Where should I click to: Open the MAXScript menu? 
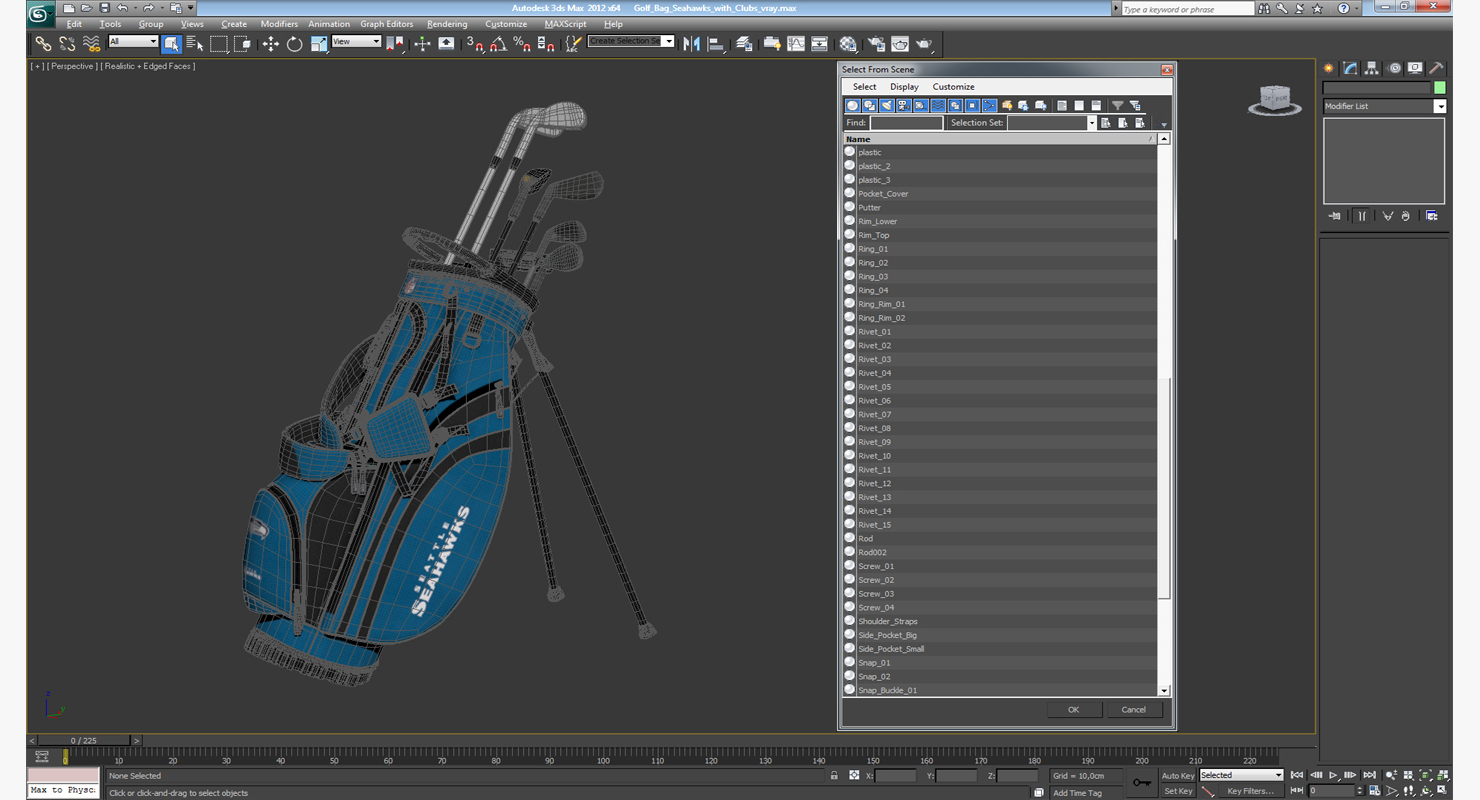(x=565, y=24)
